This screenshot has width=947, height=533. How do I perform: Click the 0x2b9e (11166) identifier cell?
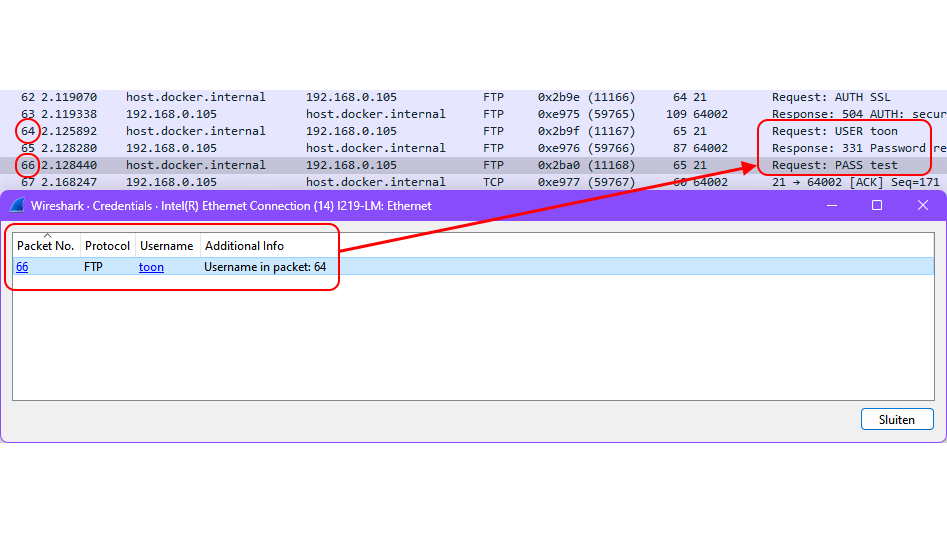(586, 97)
